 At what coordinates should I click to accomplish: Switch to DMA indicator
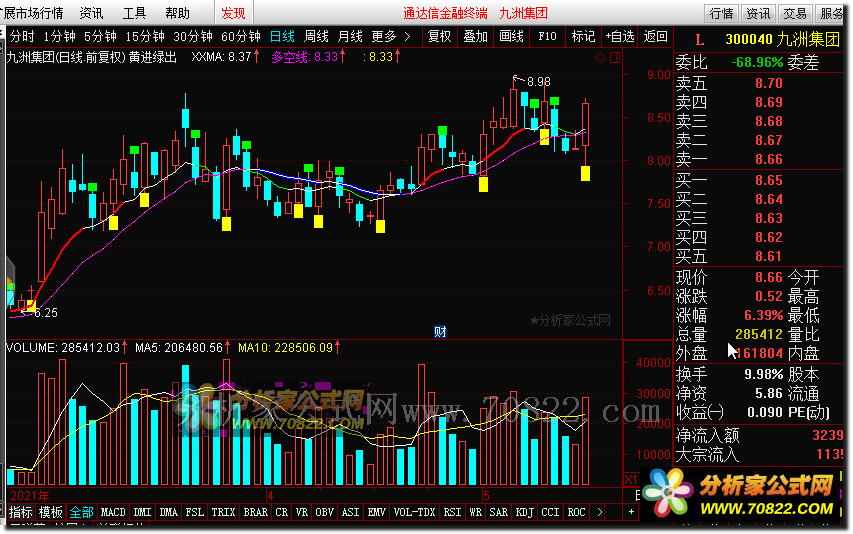tap(169, 512)
